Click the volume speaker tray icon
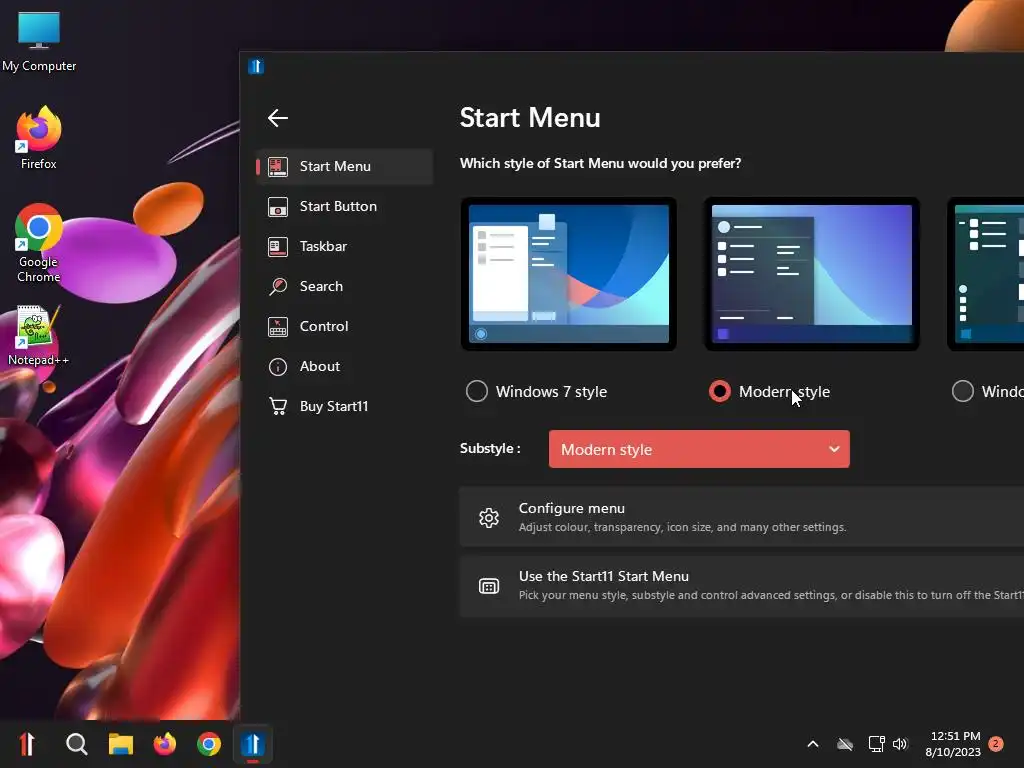 coord(901,744)
